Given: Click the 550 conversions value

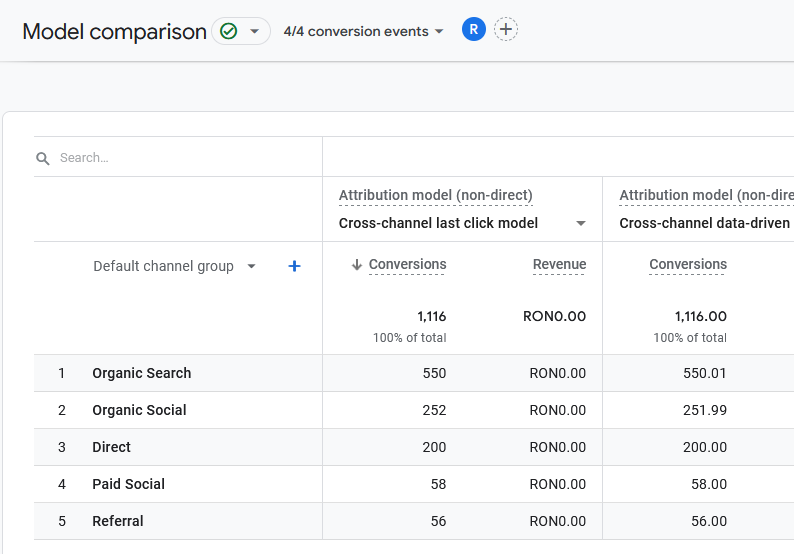Looking at the screenshot, I should (434, 373).
